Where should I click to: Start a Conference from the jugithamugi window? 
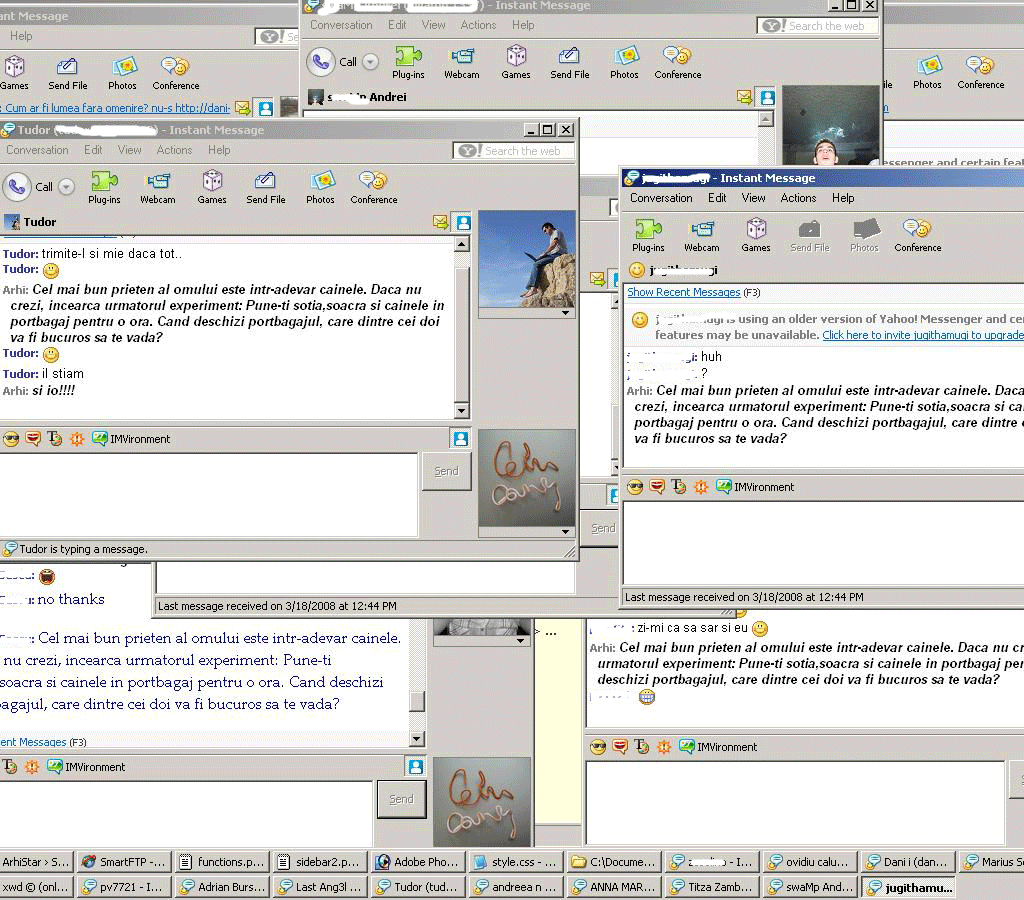(917, 234)
